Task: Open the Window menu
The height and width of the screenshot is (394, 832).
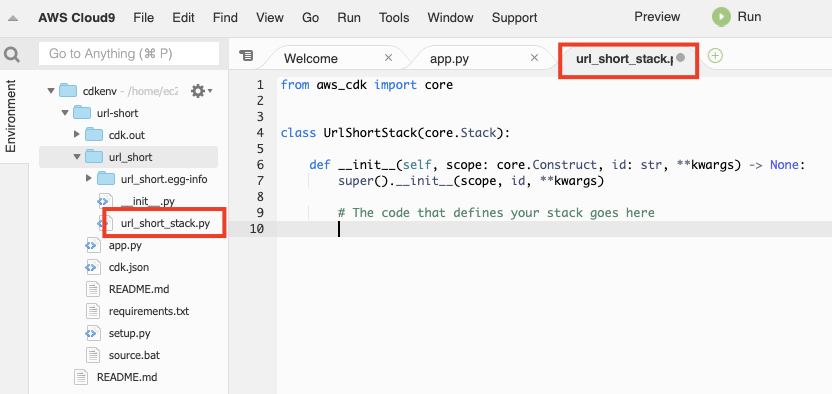Action: [x=450, y=17]
